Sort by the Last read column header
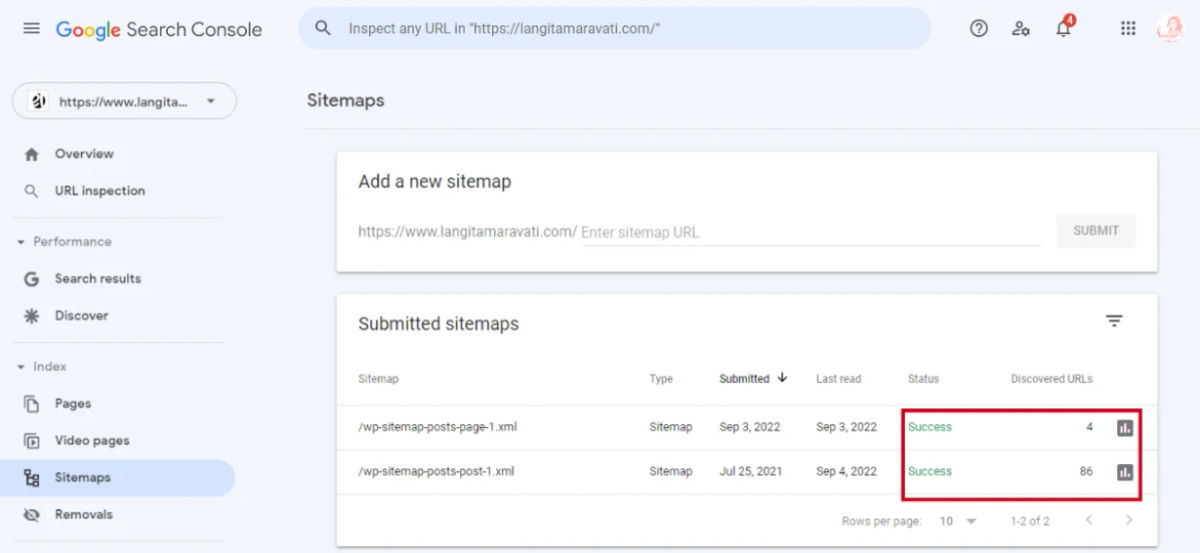1200x553 pixels. (x=838, y=379)
